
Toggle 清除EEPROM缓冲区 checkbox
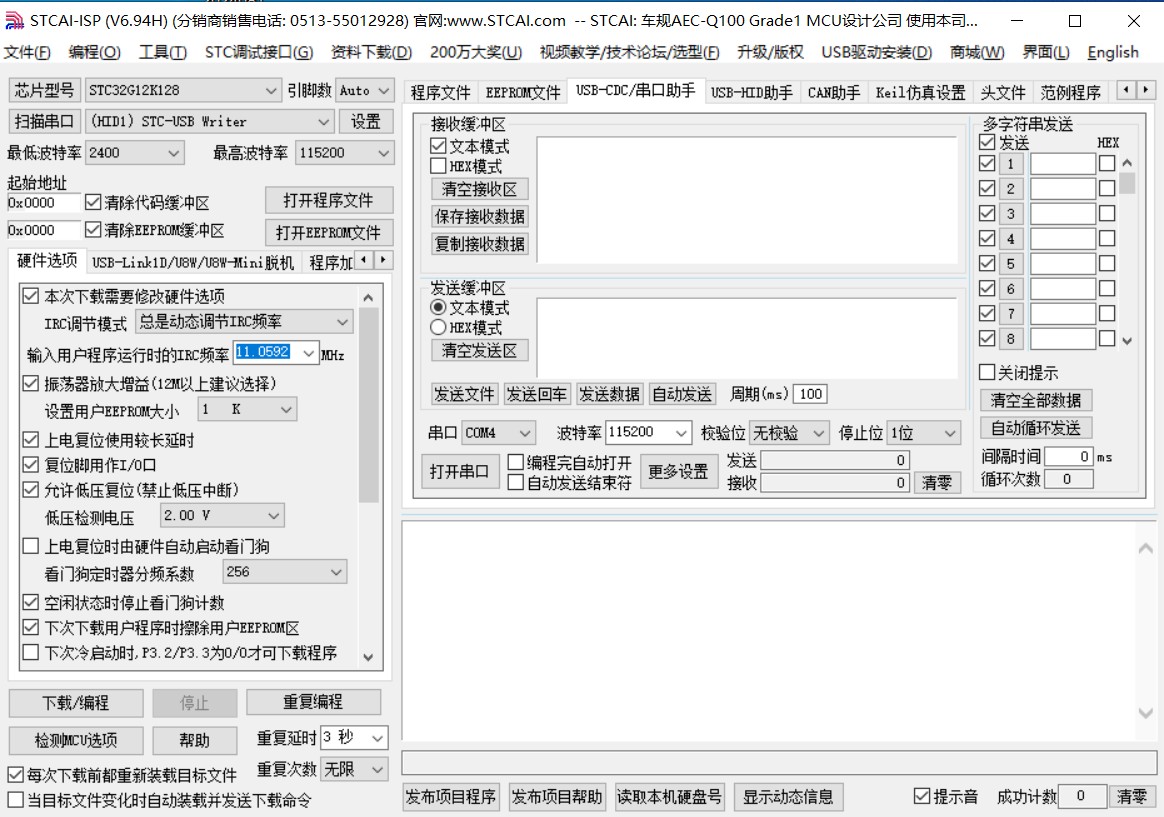point(93,230)
